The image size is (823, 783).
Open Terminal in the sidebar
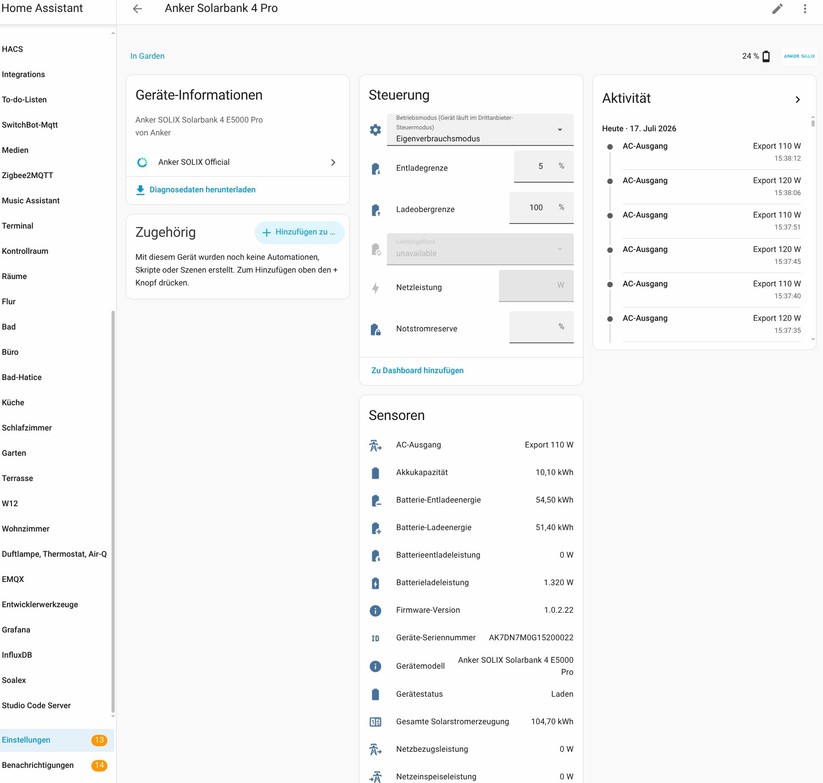pyautogui.click(x=56, y=226)
